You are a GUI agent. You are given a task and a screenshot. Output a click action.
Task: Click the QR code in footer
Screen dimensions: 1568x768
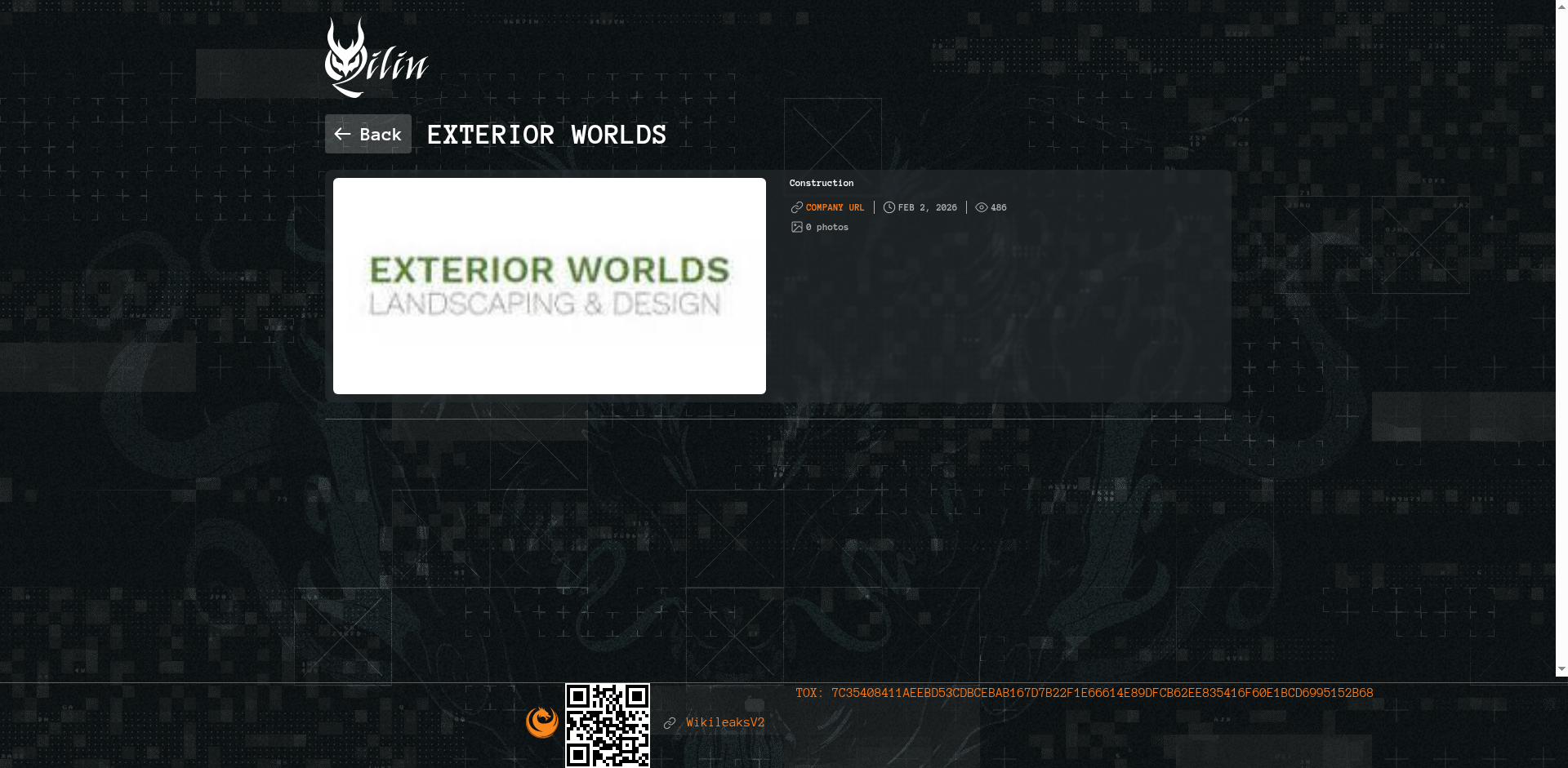[x=608, y=725]
